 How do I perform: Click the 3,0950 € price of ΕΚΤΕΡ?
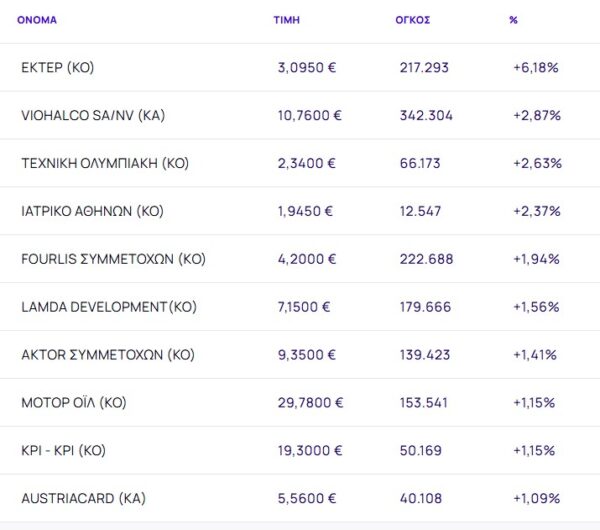pos(306,68)
